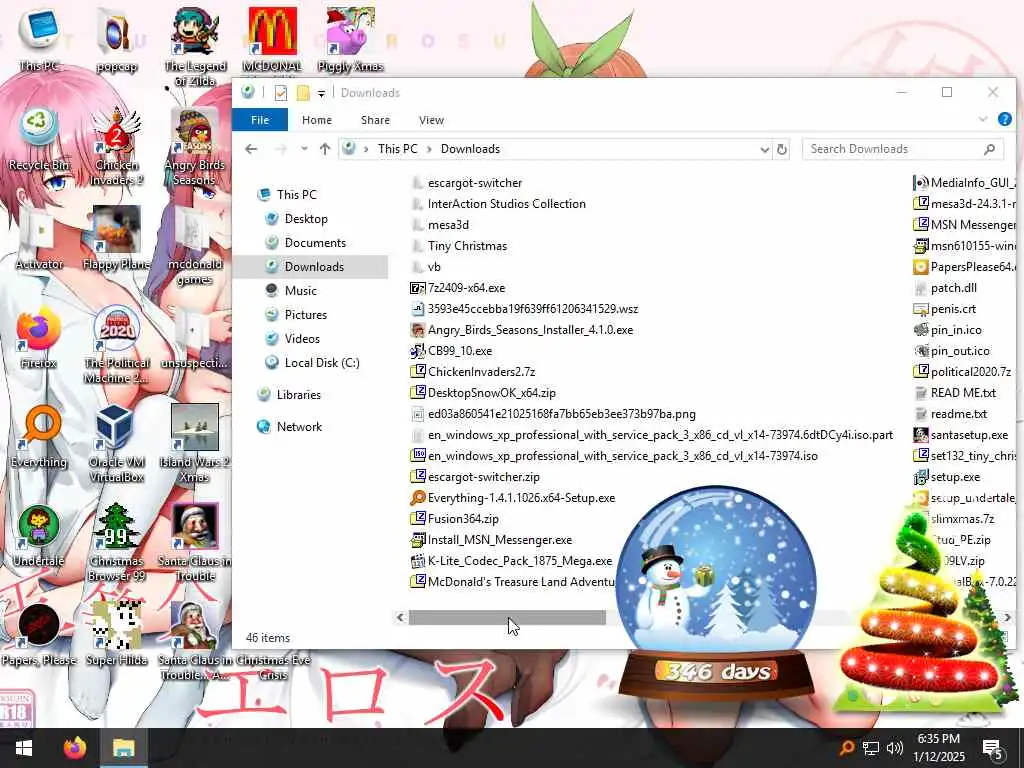Select the 7z2409-x64.exe file
The height and width of the screenshot is (768, 1024).
pyautogui.click(x=466, y=288)
